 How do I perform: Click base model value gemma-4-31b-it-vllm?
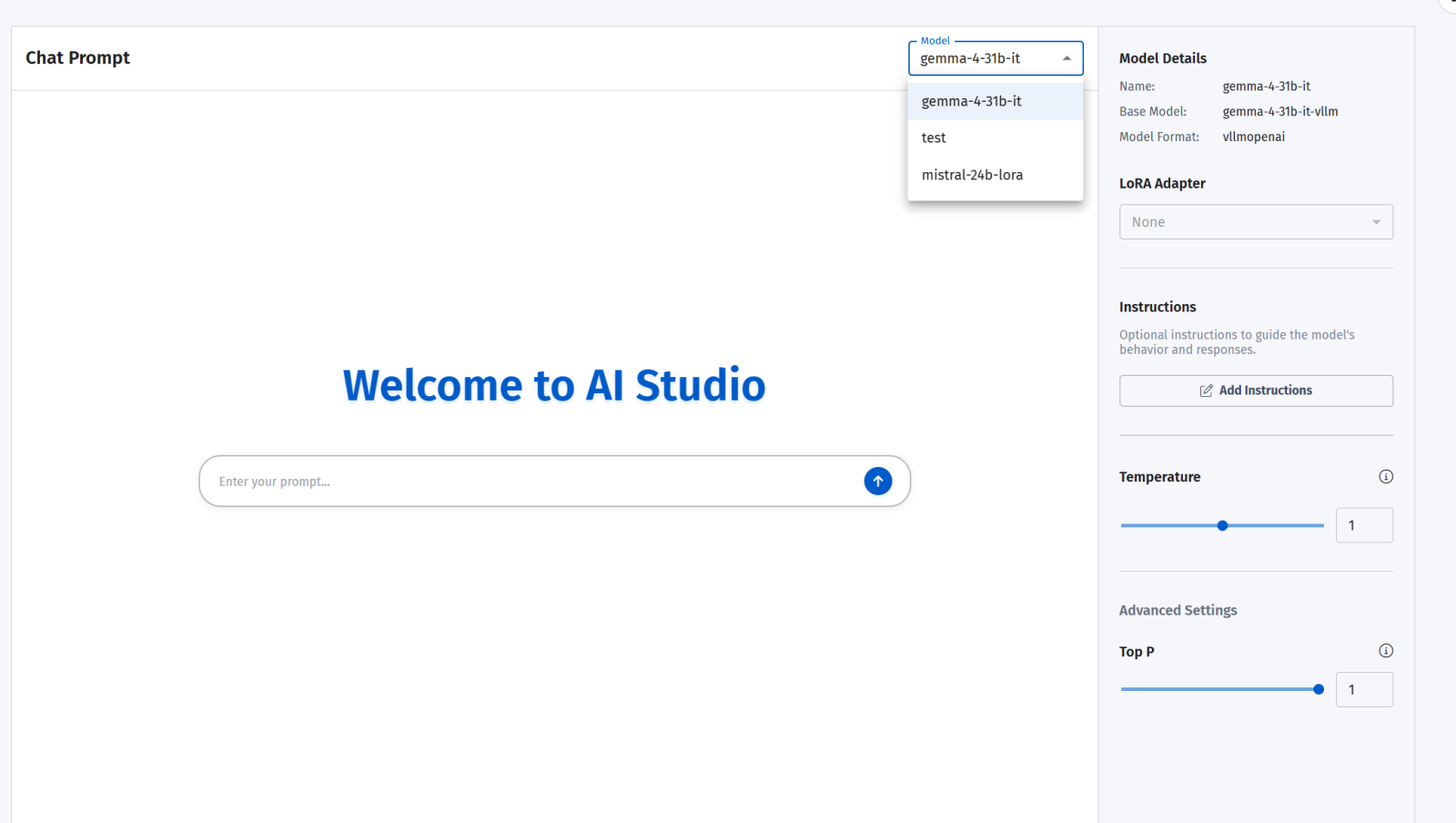[1280, 111]
